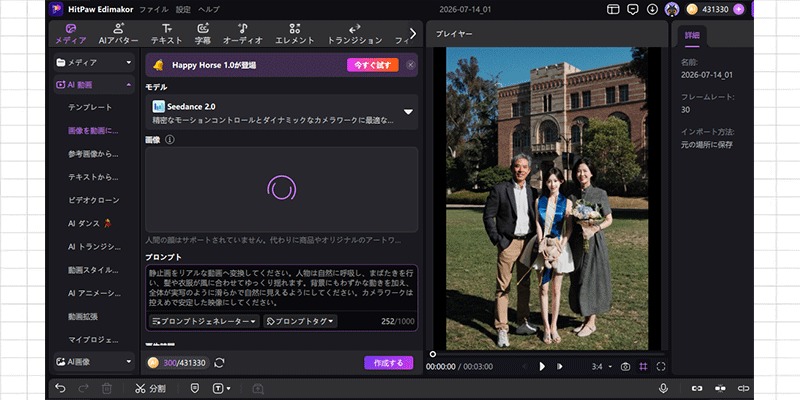This screenshot has height=400, width=800.
Task: Toggle the magnetic snap icon in timeline toolbar
Action: [x=720, y=388]
